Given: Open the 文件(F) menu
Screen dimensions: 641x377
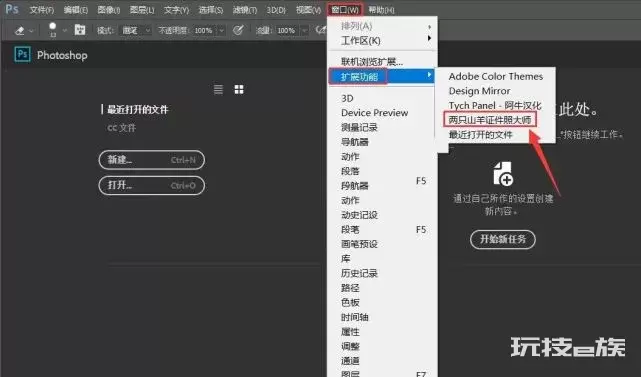Looking at the screenshot, I should click(42, 9).
